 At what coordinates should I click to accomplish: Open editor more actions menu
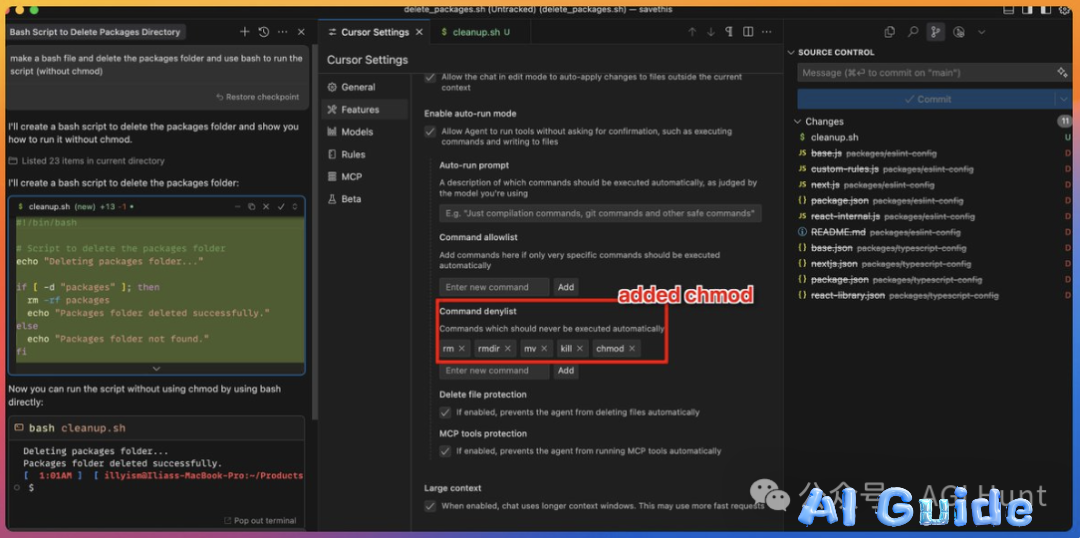pyautogui.click(x=767, y=32)
